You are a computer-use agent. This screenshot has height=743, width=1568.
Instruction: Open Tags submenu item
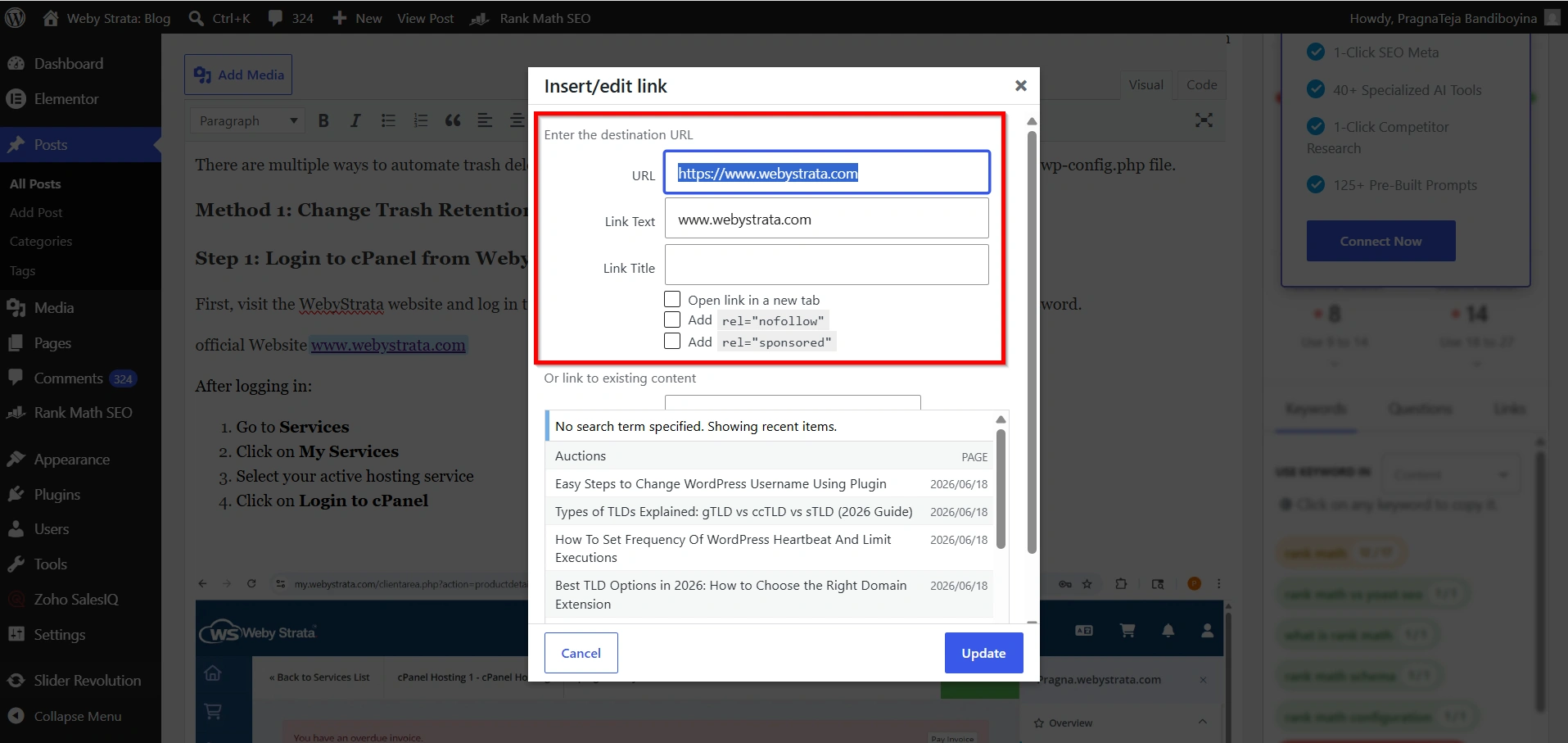click(23, 271)
